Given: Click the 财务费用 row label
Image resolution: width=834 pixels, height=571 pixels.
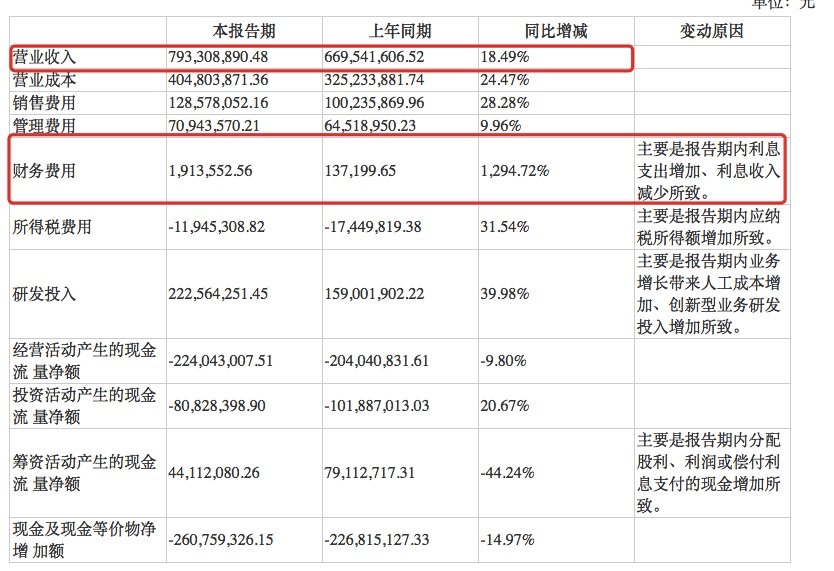Looking at the screenshot, I should coord(44,171).
